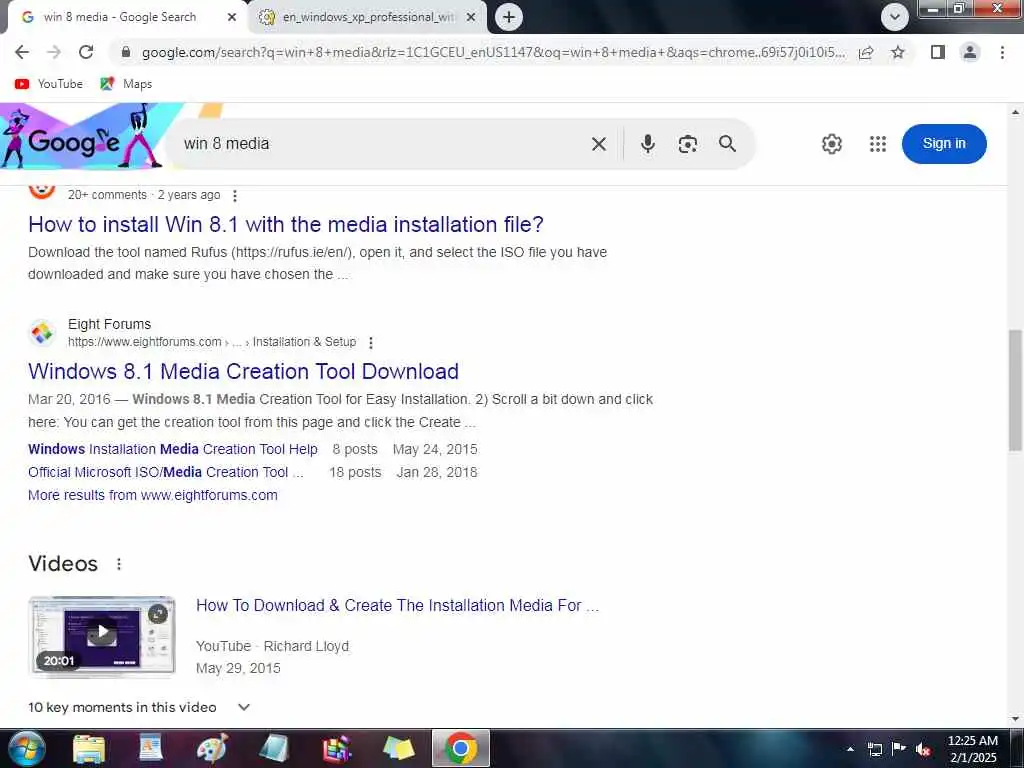
Task: Open More results from www.eightforums.com
Action: [x=153, y=495]
